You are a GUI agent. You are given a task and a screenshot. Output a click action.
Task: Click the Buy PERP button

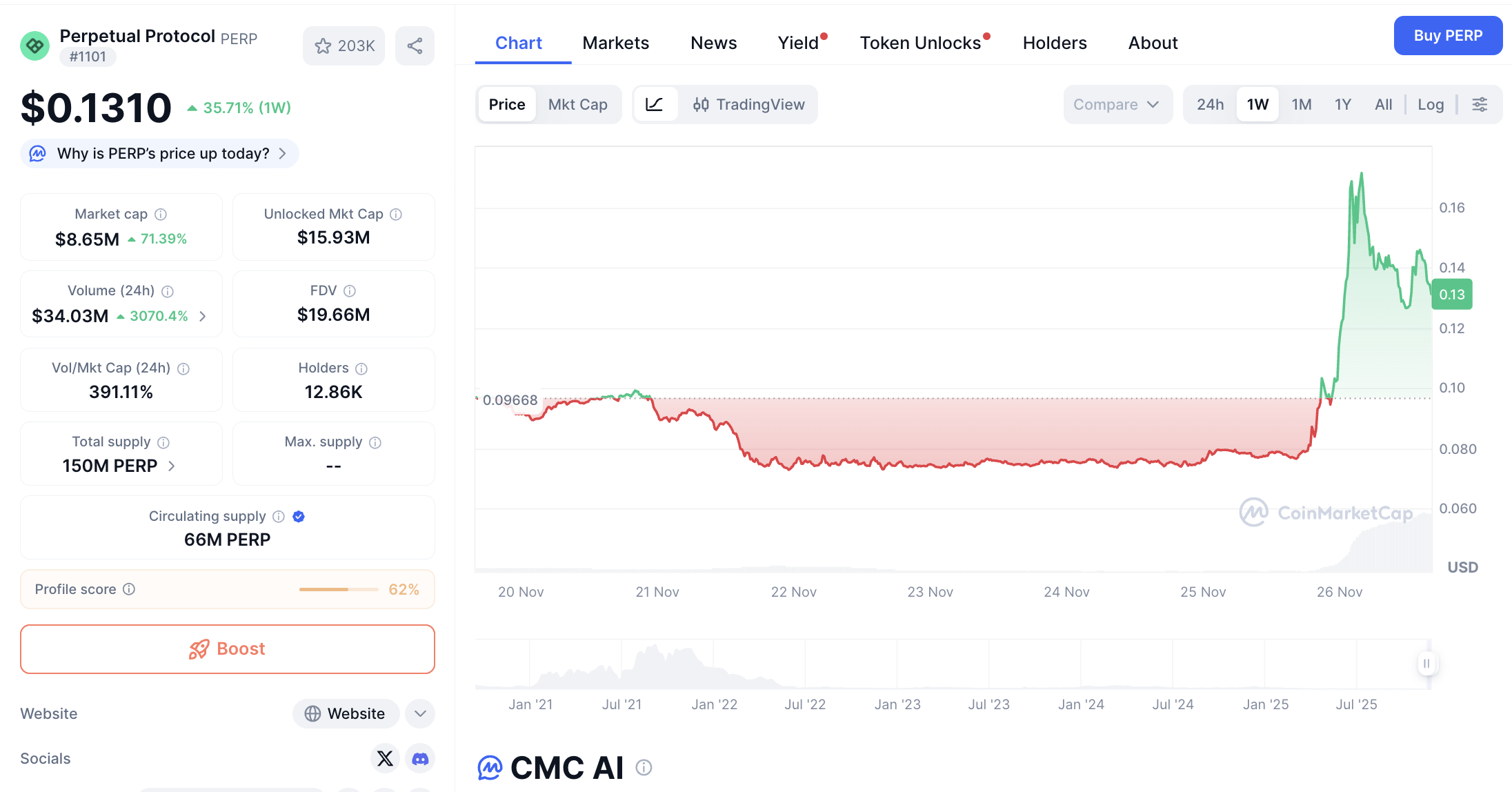[x=1448, y=35]
